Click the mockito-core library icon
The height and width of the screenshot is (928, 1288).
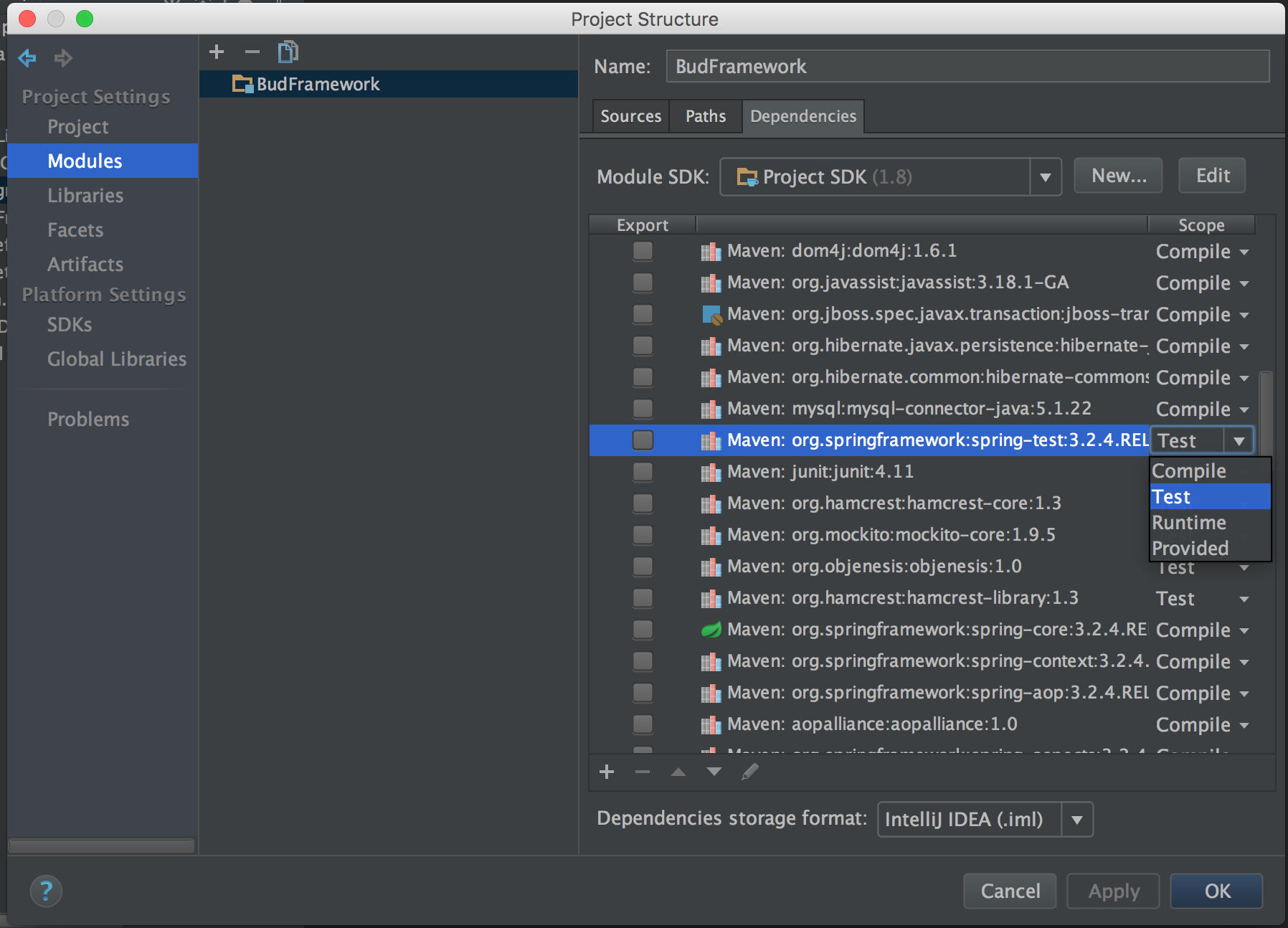point(711,535)
